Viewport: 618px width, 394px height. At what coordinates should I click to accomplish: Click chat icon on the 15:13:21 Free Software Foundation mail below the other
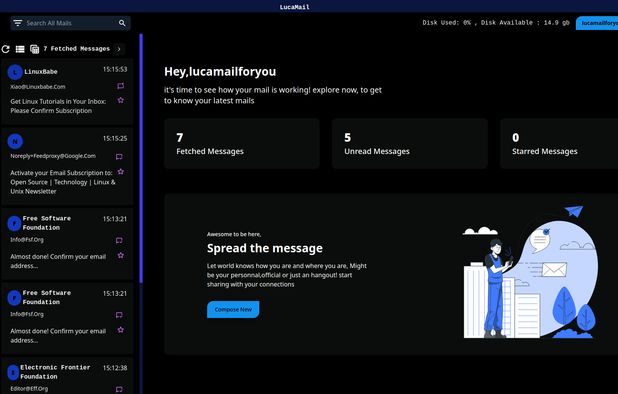coord(119,315)
